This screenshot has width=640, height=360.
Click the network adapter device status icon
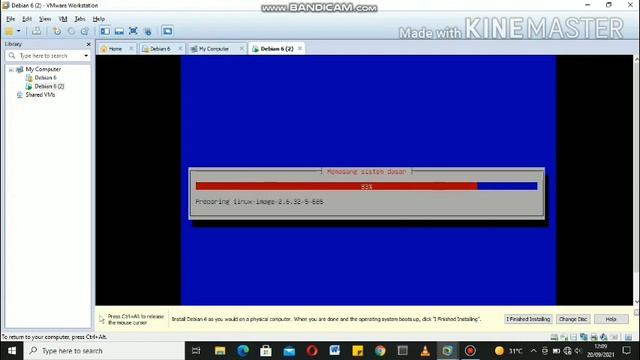[x=584, y=337]
